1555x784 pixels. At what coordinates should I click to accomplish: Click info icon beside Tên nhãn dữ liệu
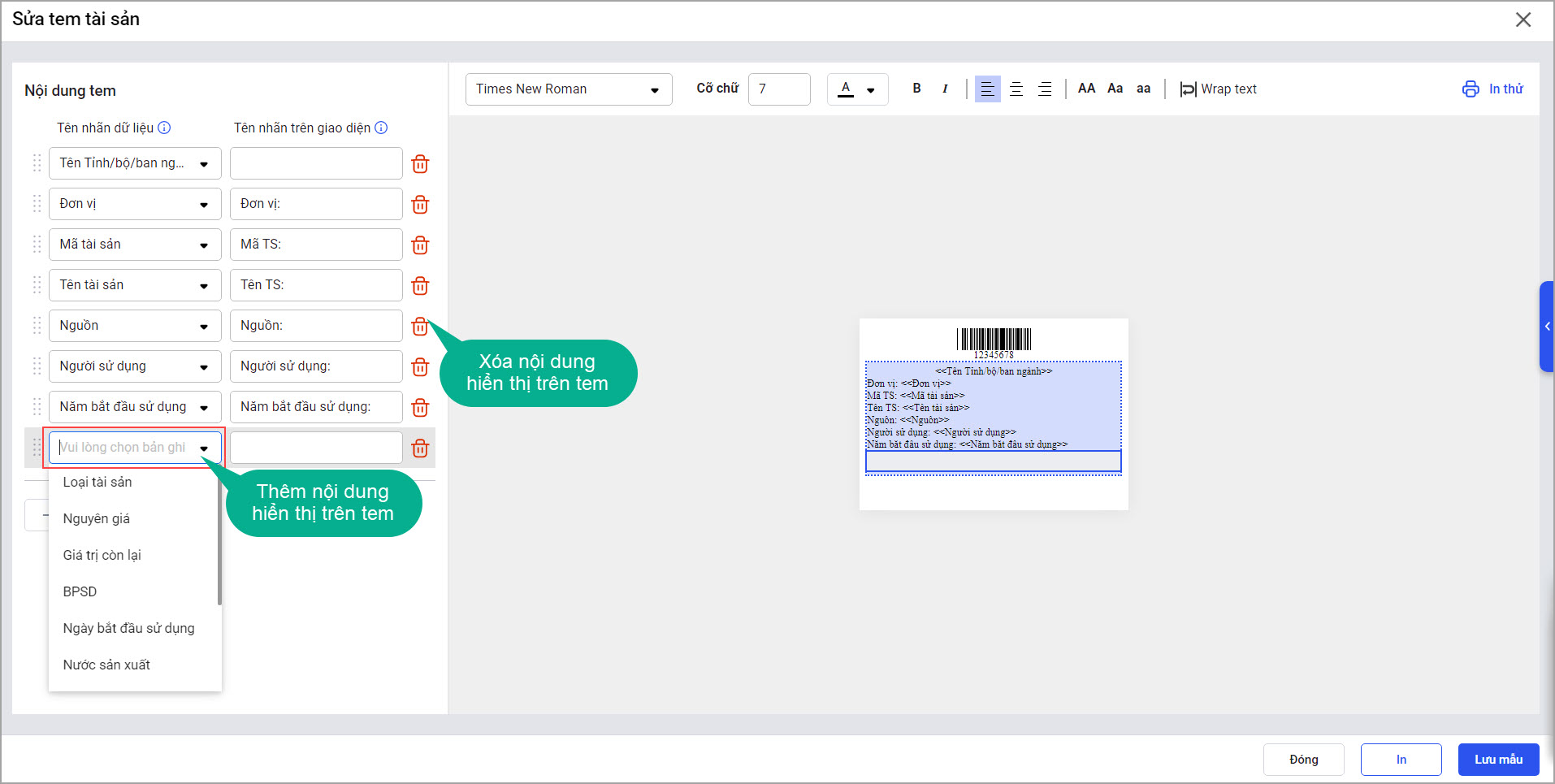point(164,128)
